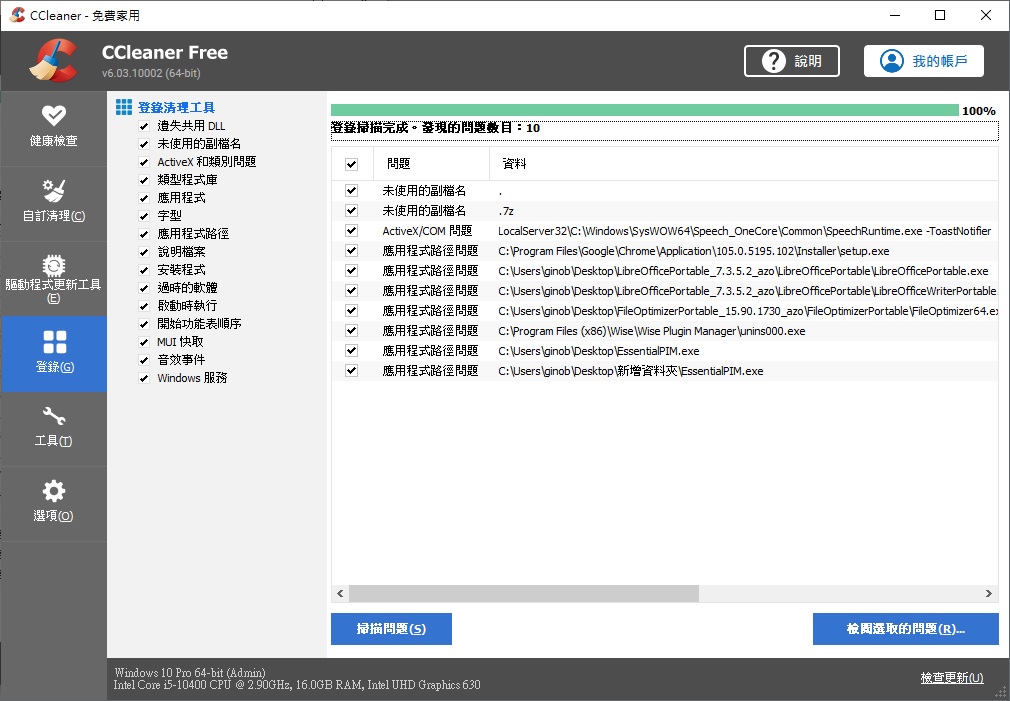
Task: Click the CCleaner title bar app icon
Action: click(x=17, y=15)
